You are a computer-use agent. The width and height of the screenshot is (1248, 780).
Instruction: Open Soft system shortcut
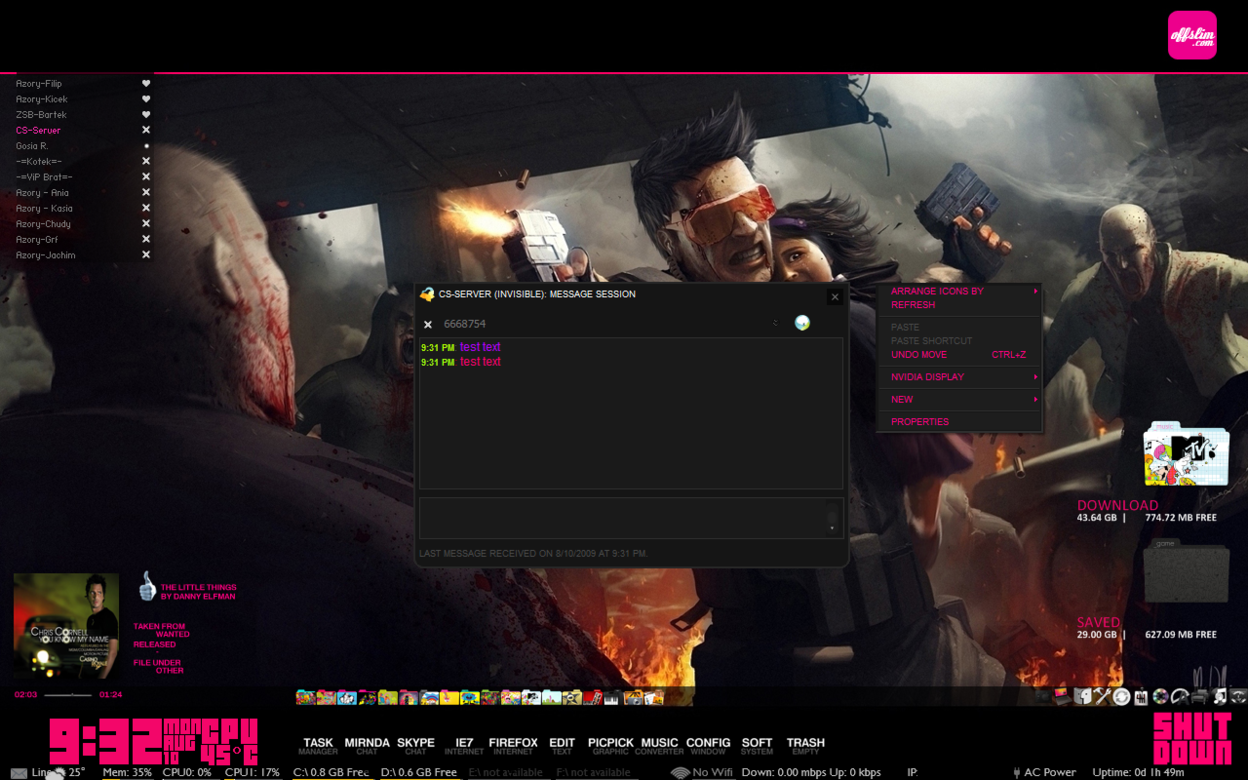[x=757, y=746]
